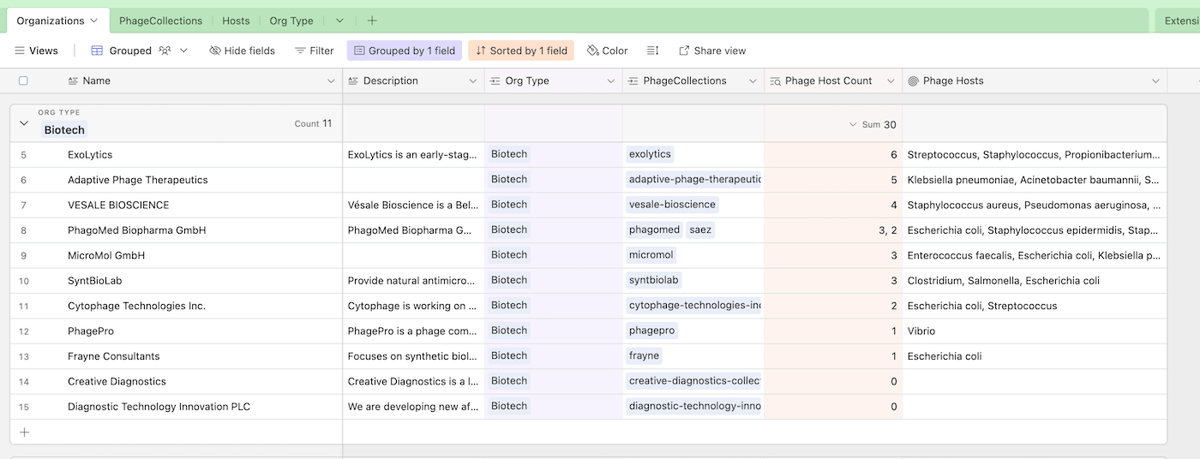Click the micromol collection chip

(x=651, y=255)
